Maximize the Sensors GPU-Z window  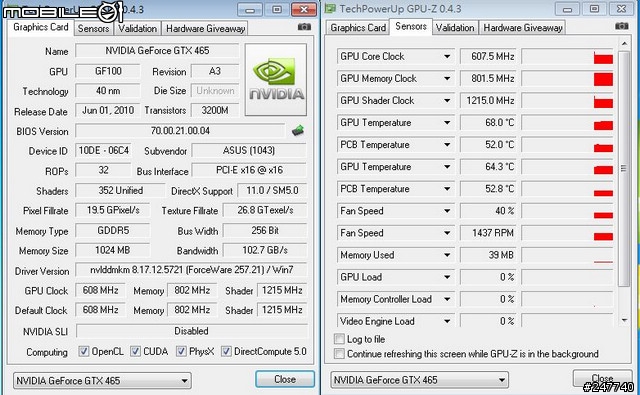pyautogui.click(x=594, y=9)
